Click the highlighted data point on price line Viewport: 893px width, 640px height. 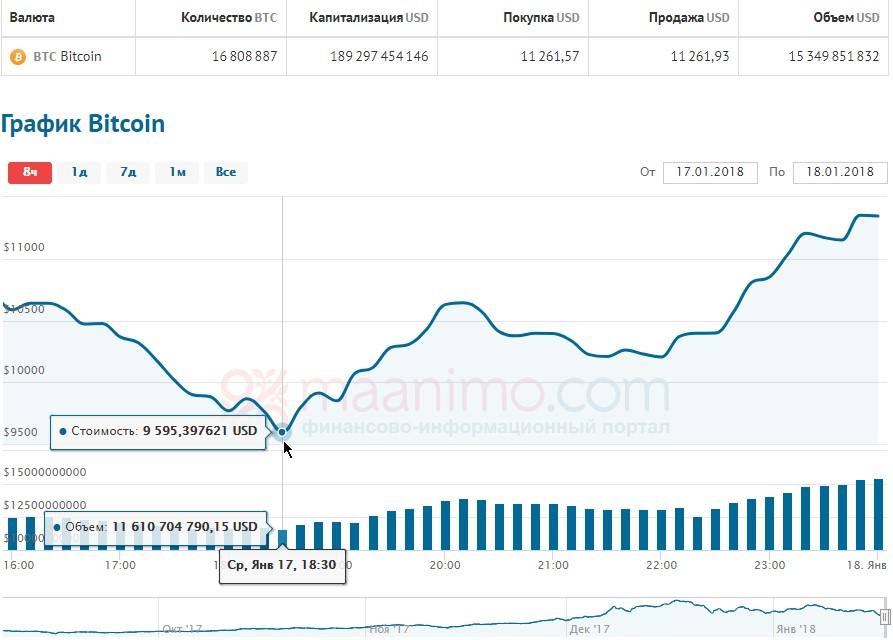[283, 432]
